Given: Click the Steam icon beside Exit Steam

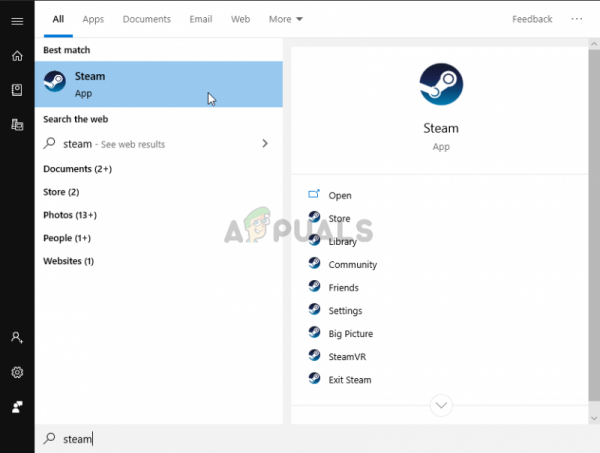Looking at the screenshot, I should [x=315, y=378].
